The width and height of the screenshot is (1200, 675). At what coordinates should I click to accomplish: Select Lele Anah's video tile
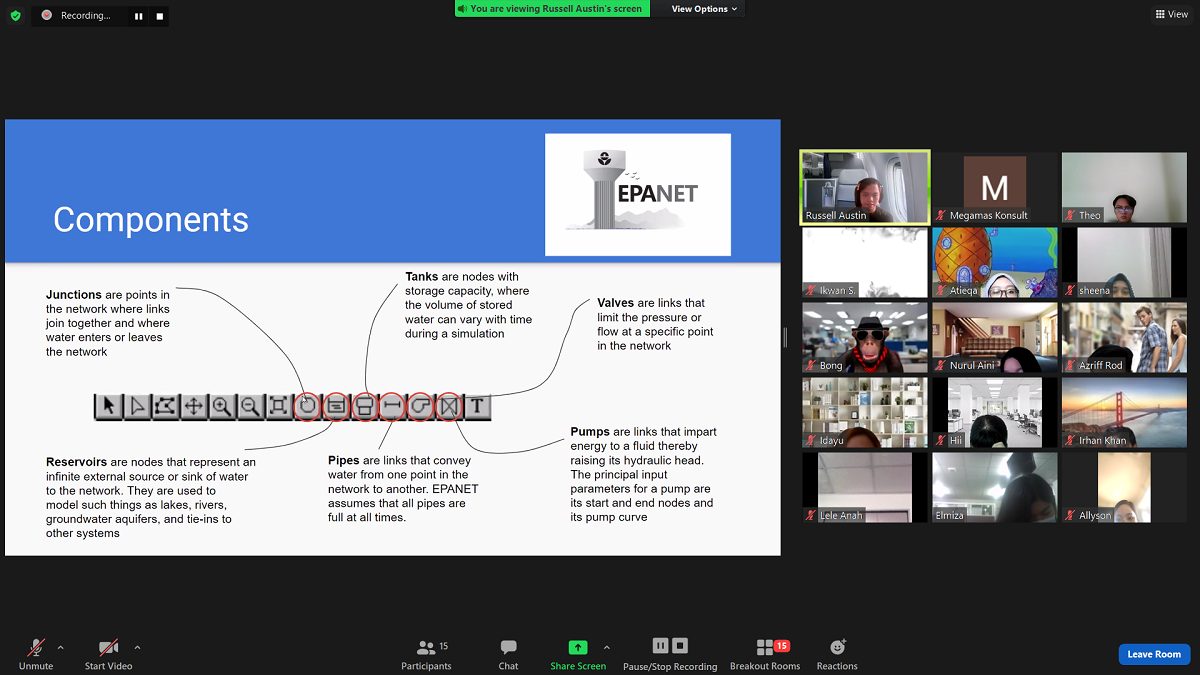[865, 487]
